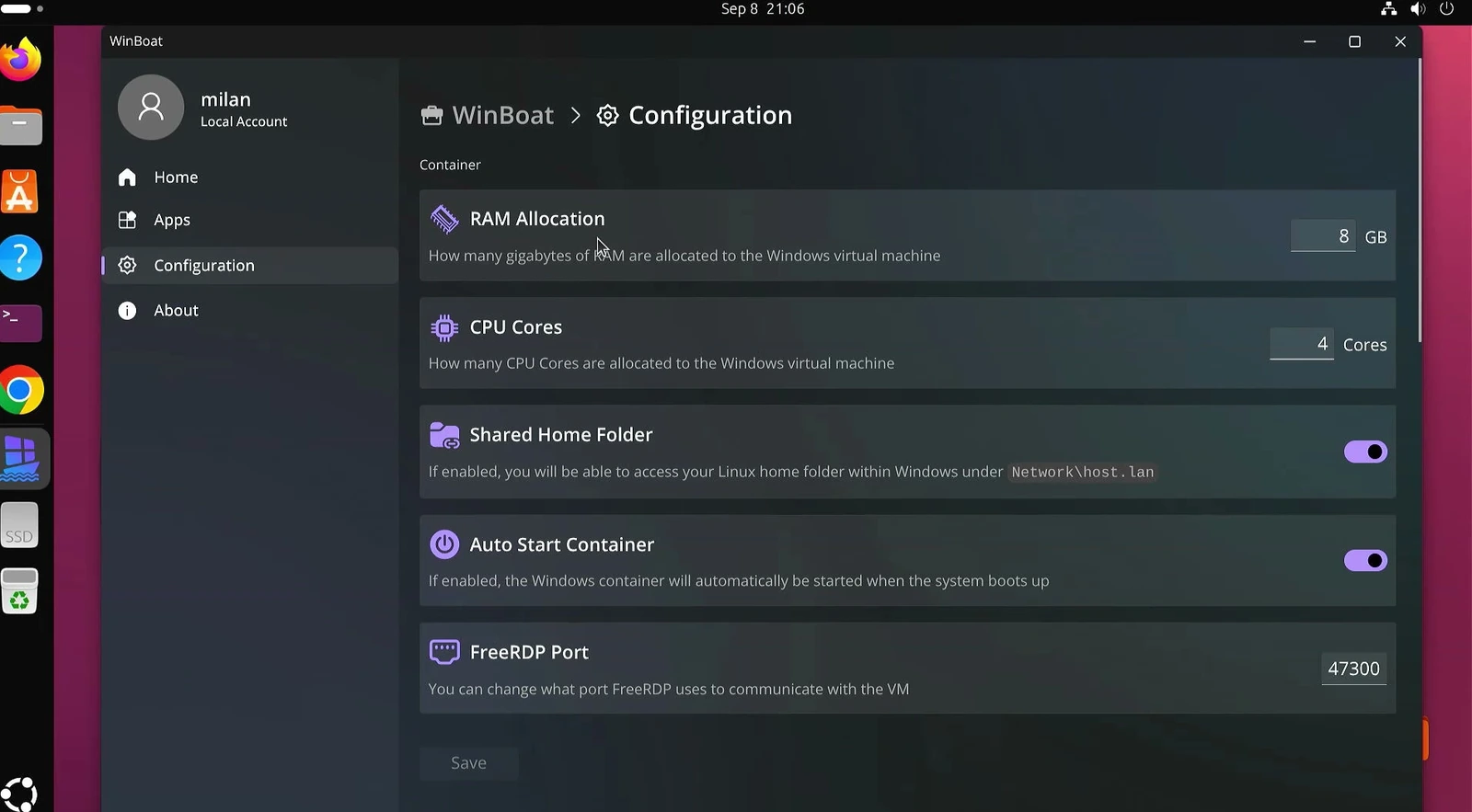The image size is (1472, 812).
Task: Click the Configuration breadcrumb title
Action: pyautogui.click(x=710, y=116)
